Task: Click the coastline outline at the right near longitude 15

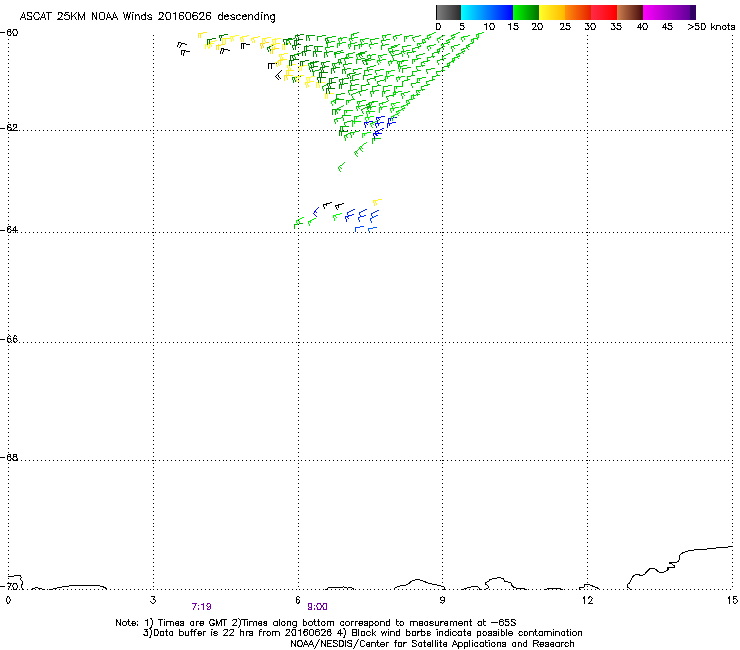Action: 680,567
